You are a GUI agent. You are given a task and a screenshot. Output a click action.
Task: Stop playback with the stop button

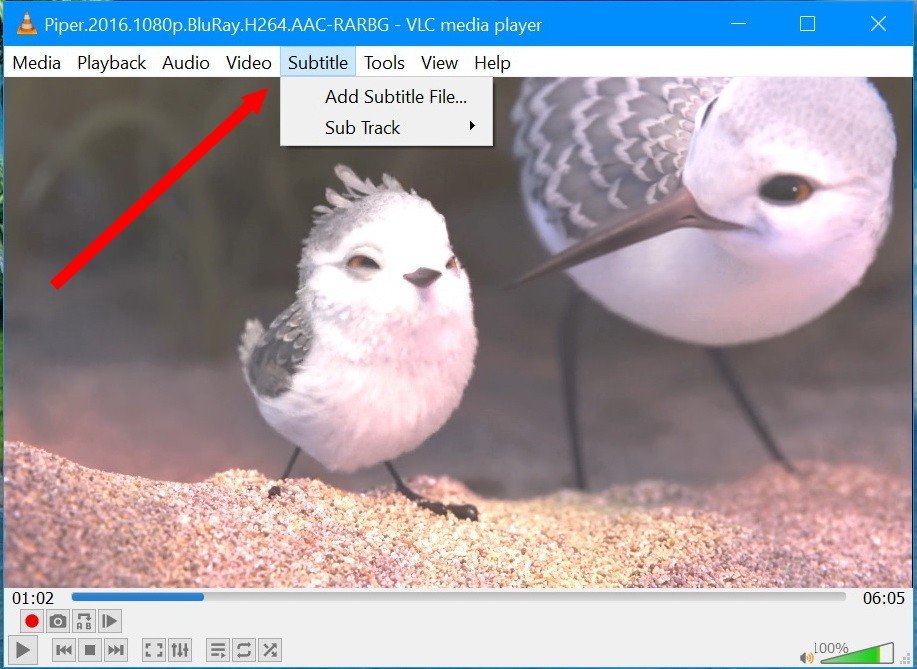click(89, 650)
